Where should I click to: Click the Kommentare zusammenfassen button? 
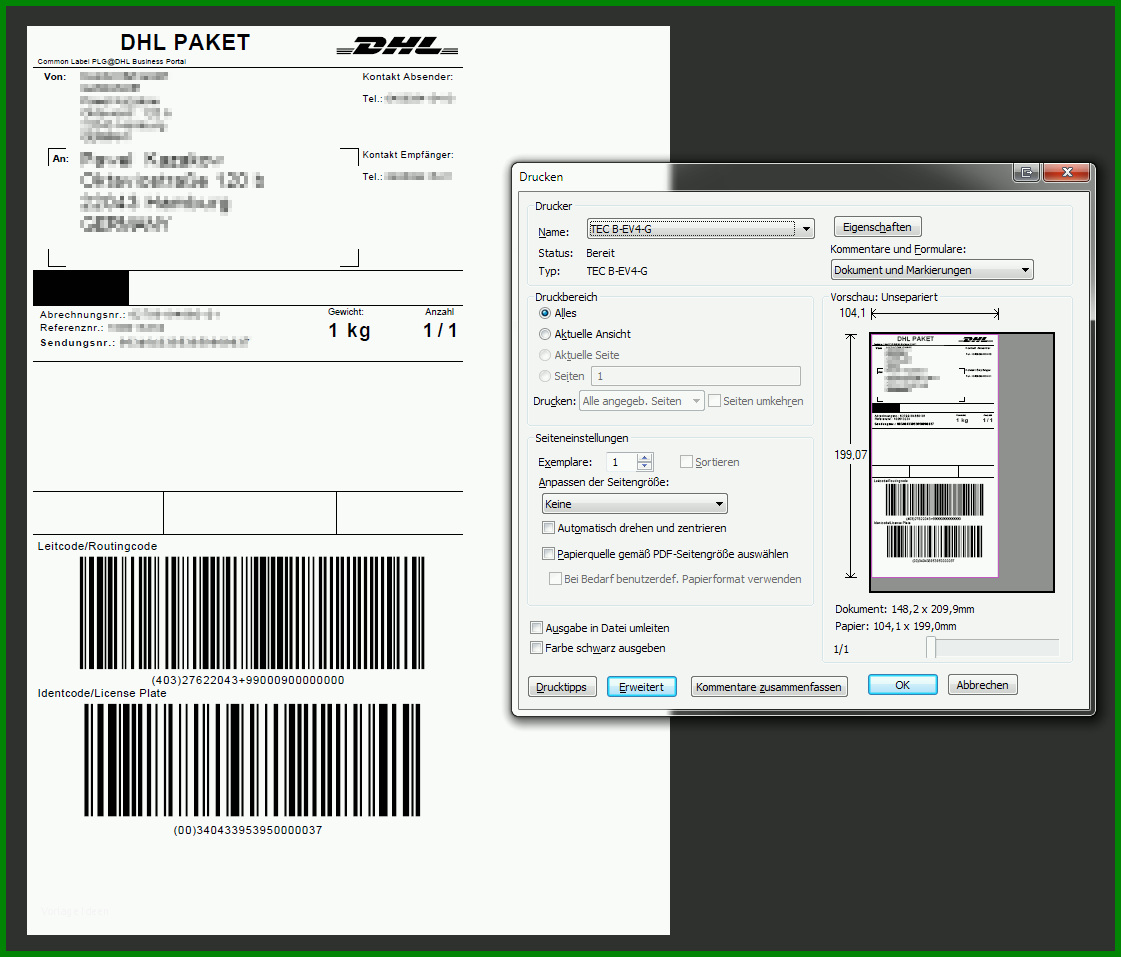[x=769, y=687]
